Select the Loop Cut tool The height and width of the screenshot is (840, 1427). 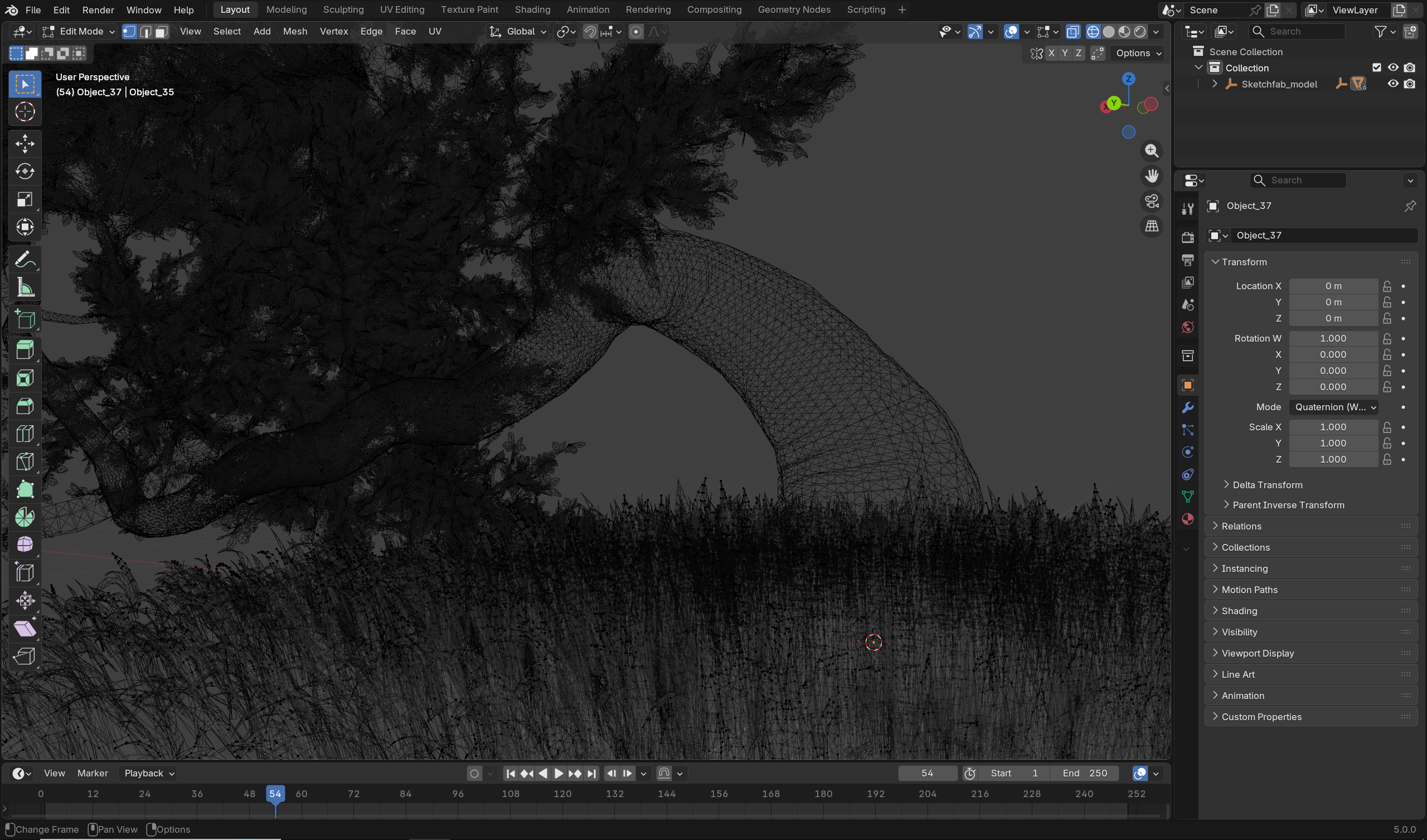[25, 433]
